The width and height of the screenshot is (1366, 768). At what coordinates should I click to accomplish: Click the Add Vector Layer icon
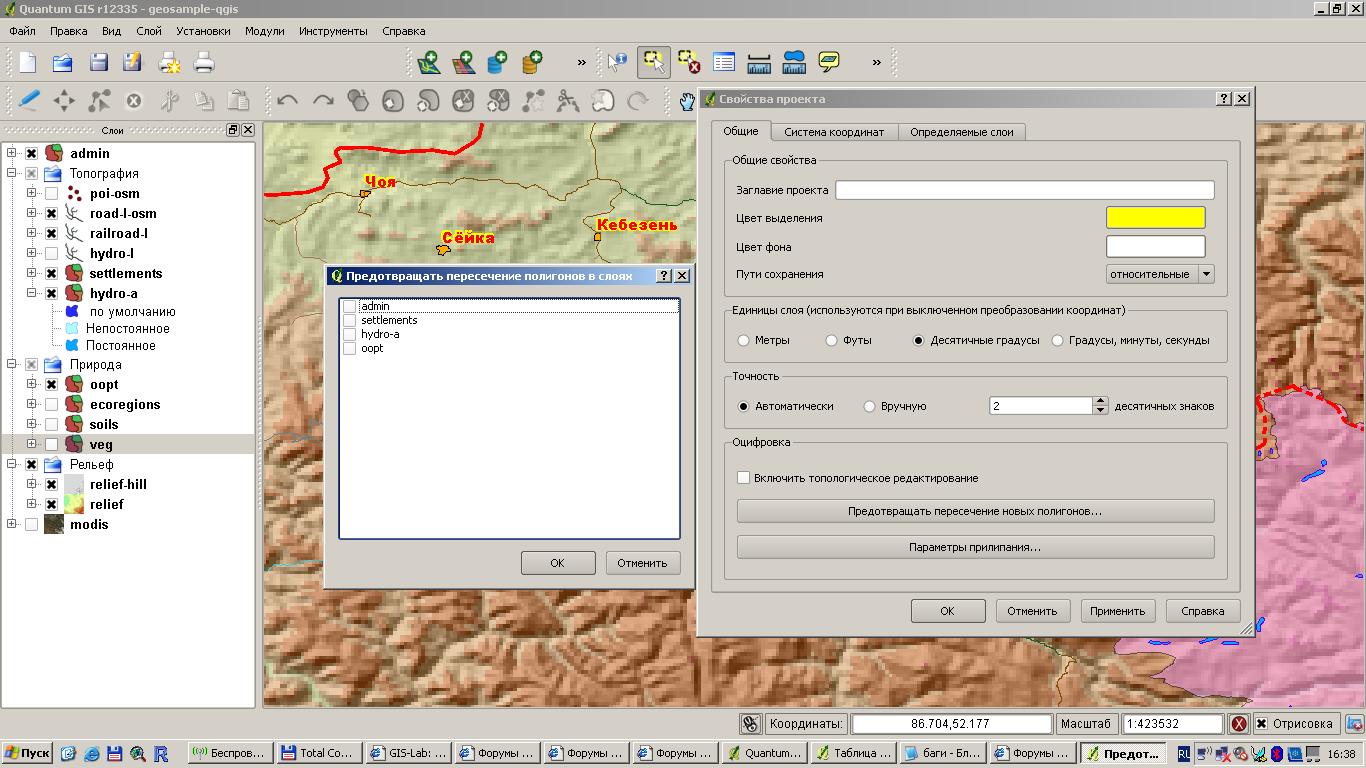(429, 63)
